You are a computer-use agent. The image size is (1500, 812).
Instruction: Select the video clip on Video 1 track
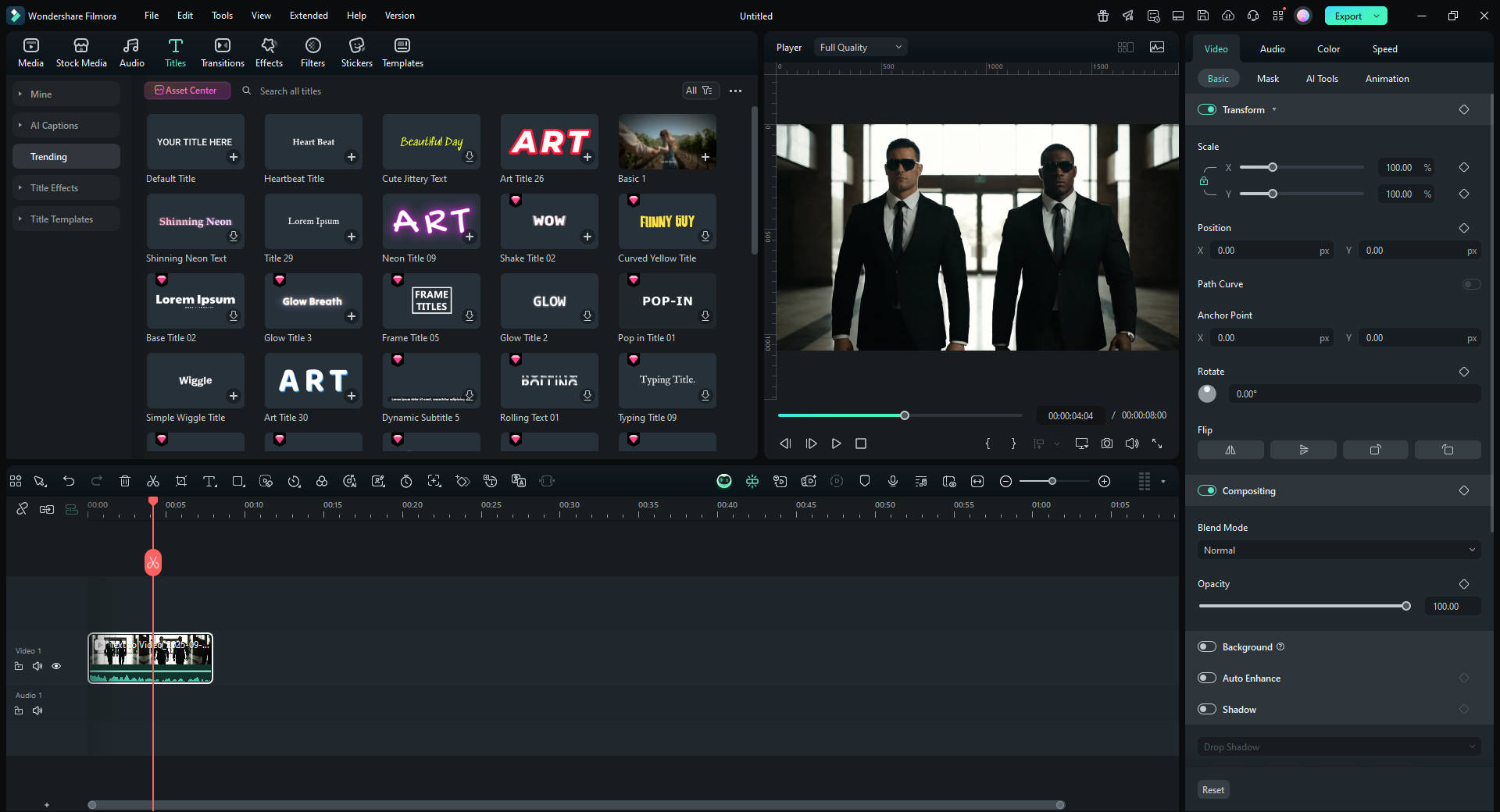pyautogui.click(x=150, y=658)
